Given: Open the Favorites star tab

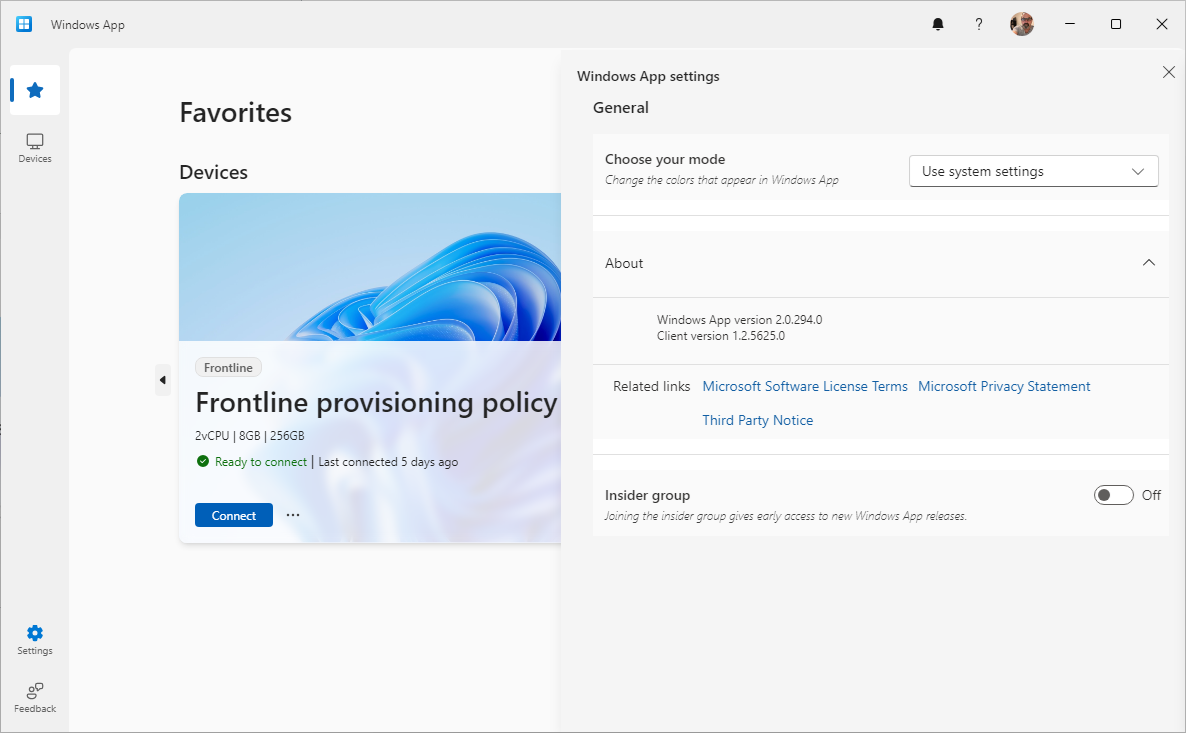Looking at the screenshot, I should pyautogui.click(x=35, y=90).
